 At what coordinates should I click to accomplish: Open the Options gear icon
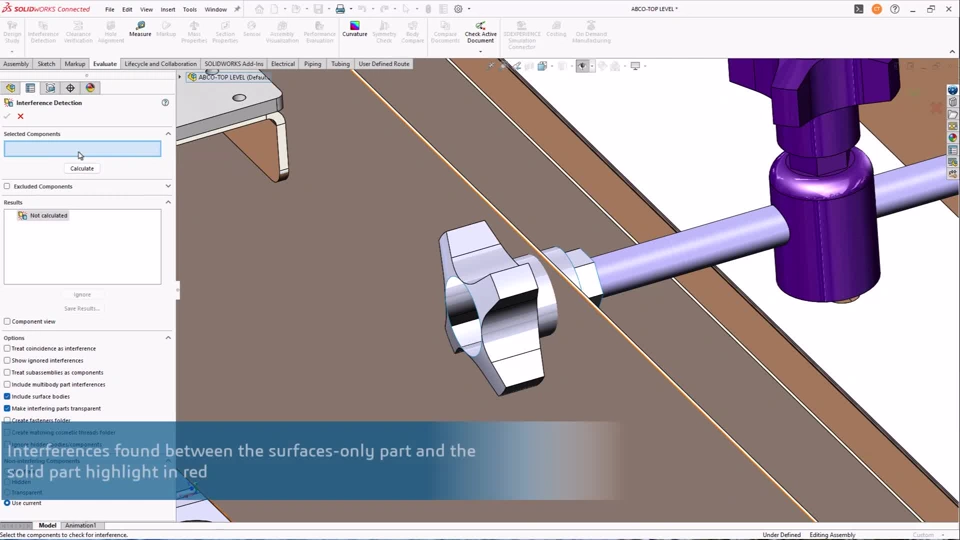459,9
